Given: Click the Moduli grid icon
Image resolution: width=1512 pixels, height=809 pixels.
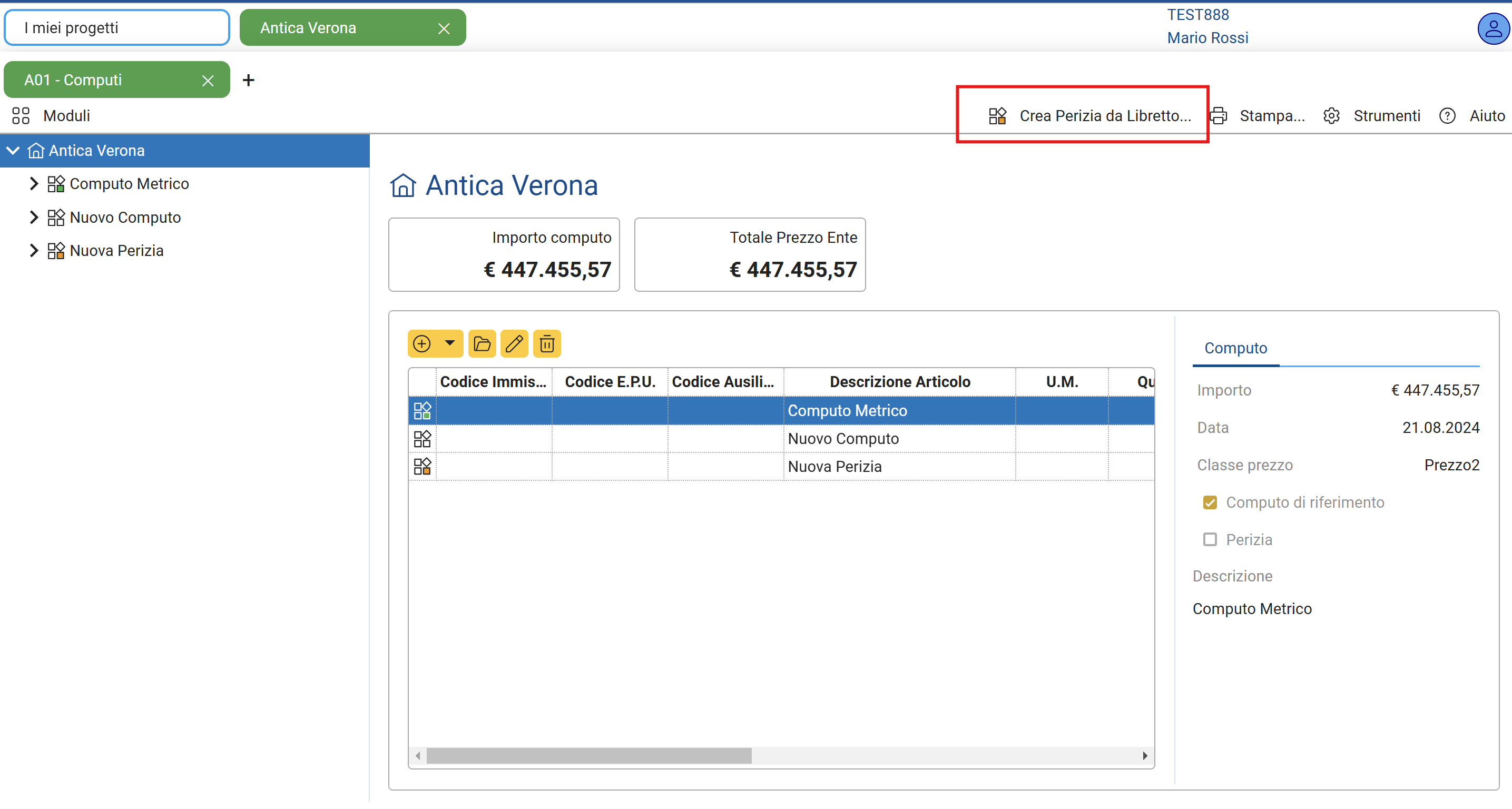Looking at the screenshot, I should [x=21, y=115].
